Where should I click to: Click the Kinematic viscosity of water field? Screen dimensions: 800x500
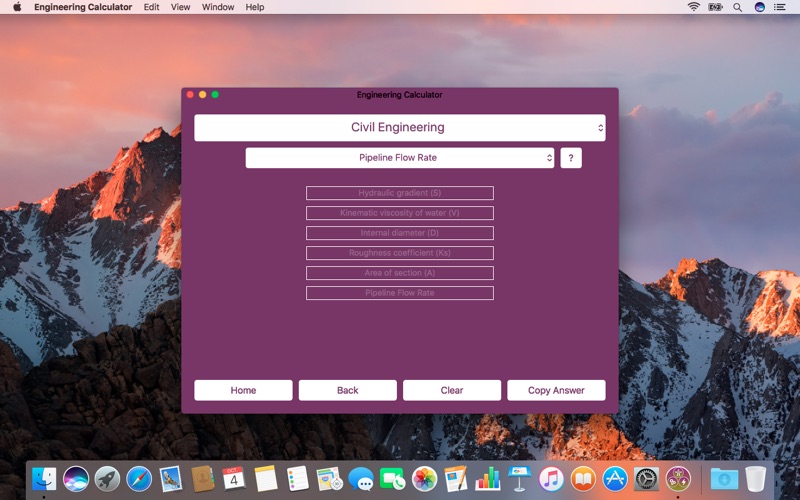click(399, 213)
